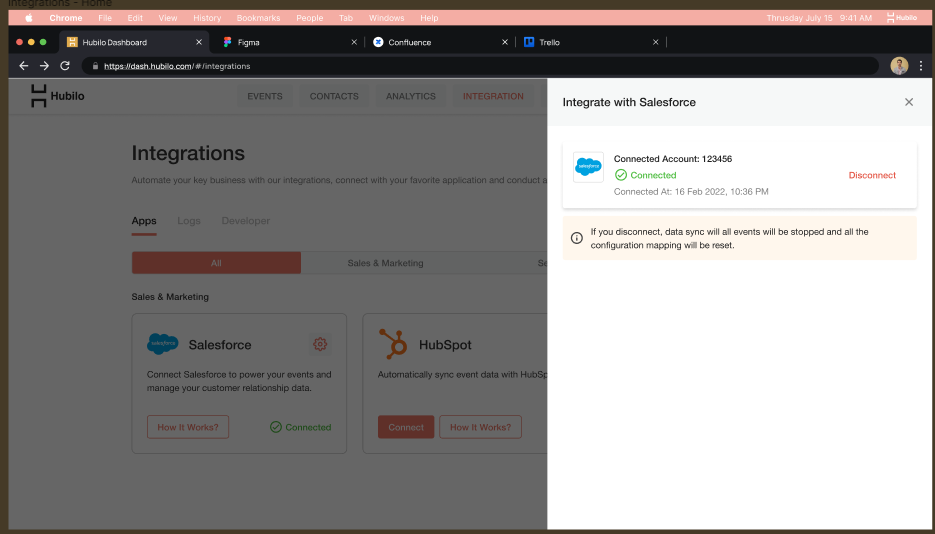Open the Tab menu
Screen dimensions: 935x534
point(346,18)
